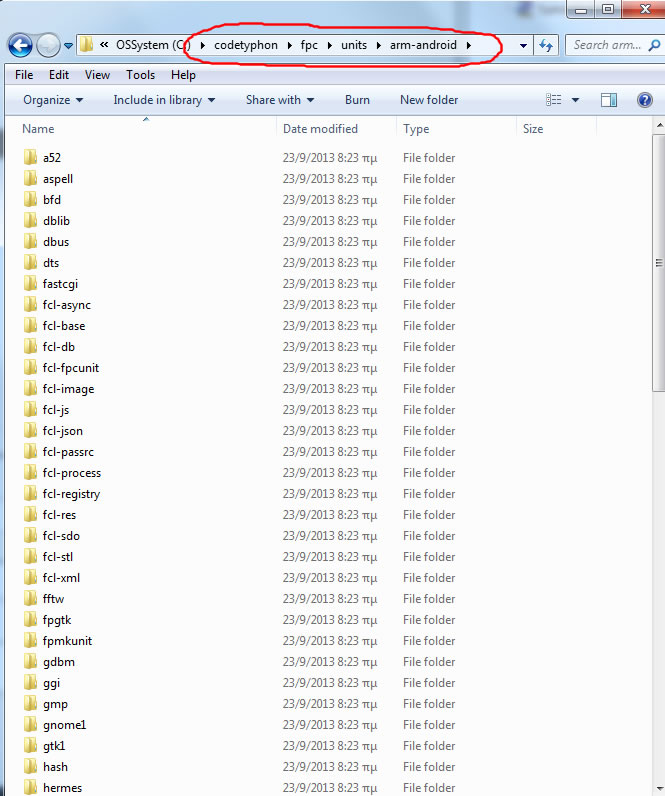
Task: Select the aspell folder icon
Action: (30, 178)
